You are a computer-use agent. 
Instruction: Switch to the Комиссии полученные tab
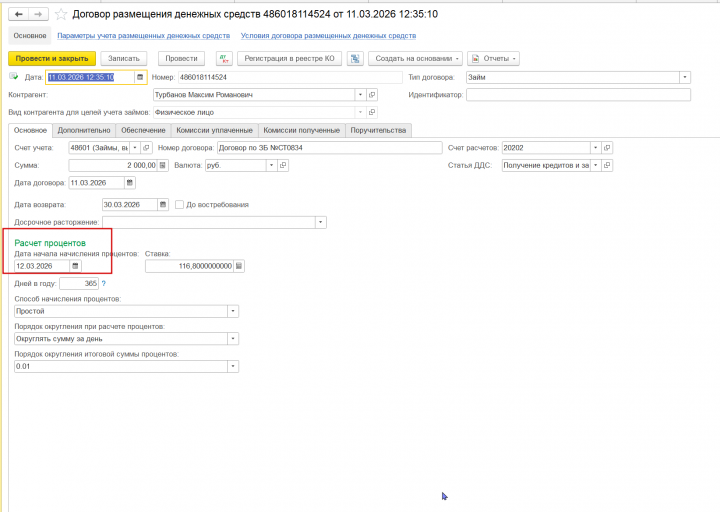302,130
